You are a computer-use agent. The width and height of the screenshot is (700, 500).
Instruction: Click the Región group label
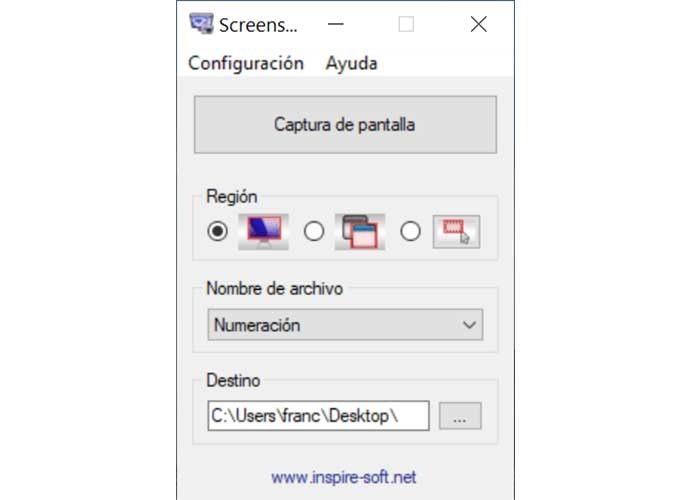231,195
